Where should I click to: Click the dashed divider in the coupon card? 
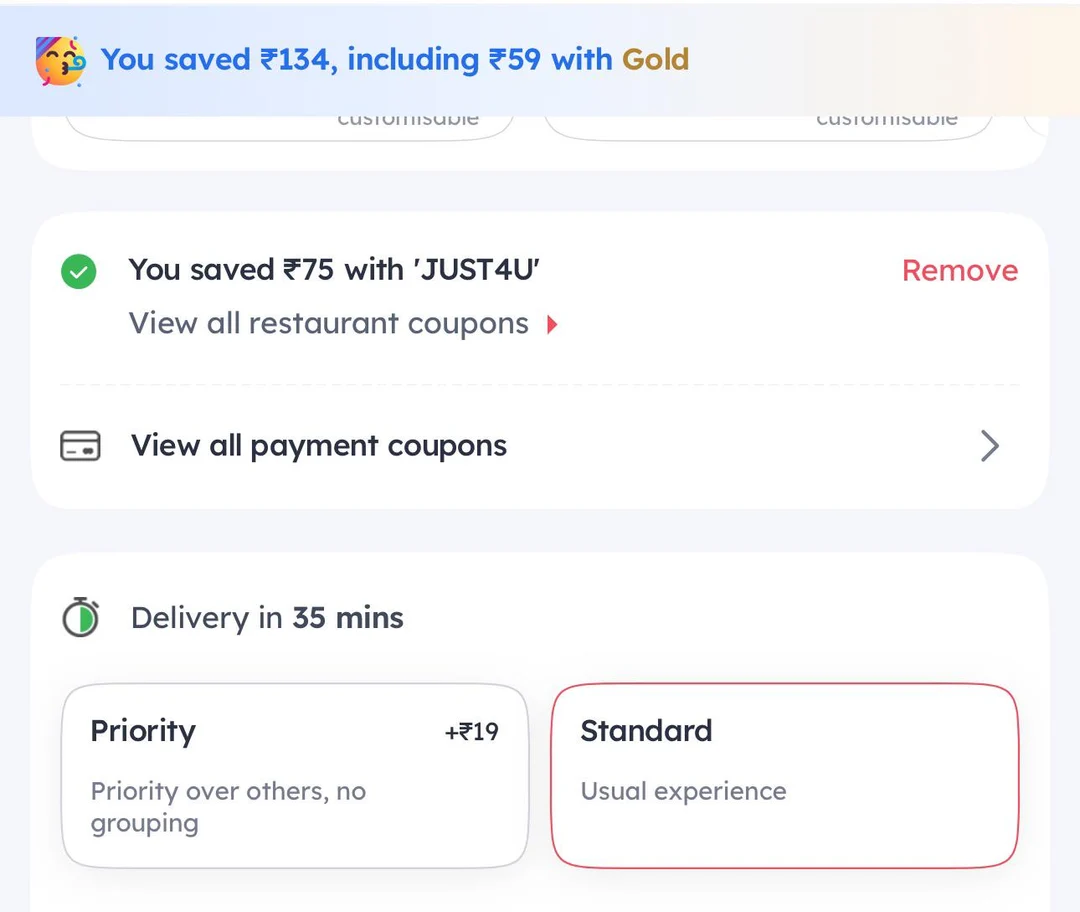coord(540,385)
